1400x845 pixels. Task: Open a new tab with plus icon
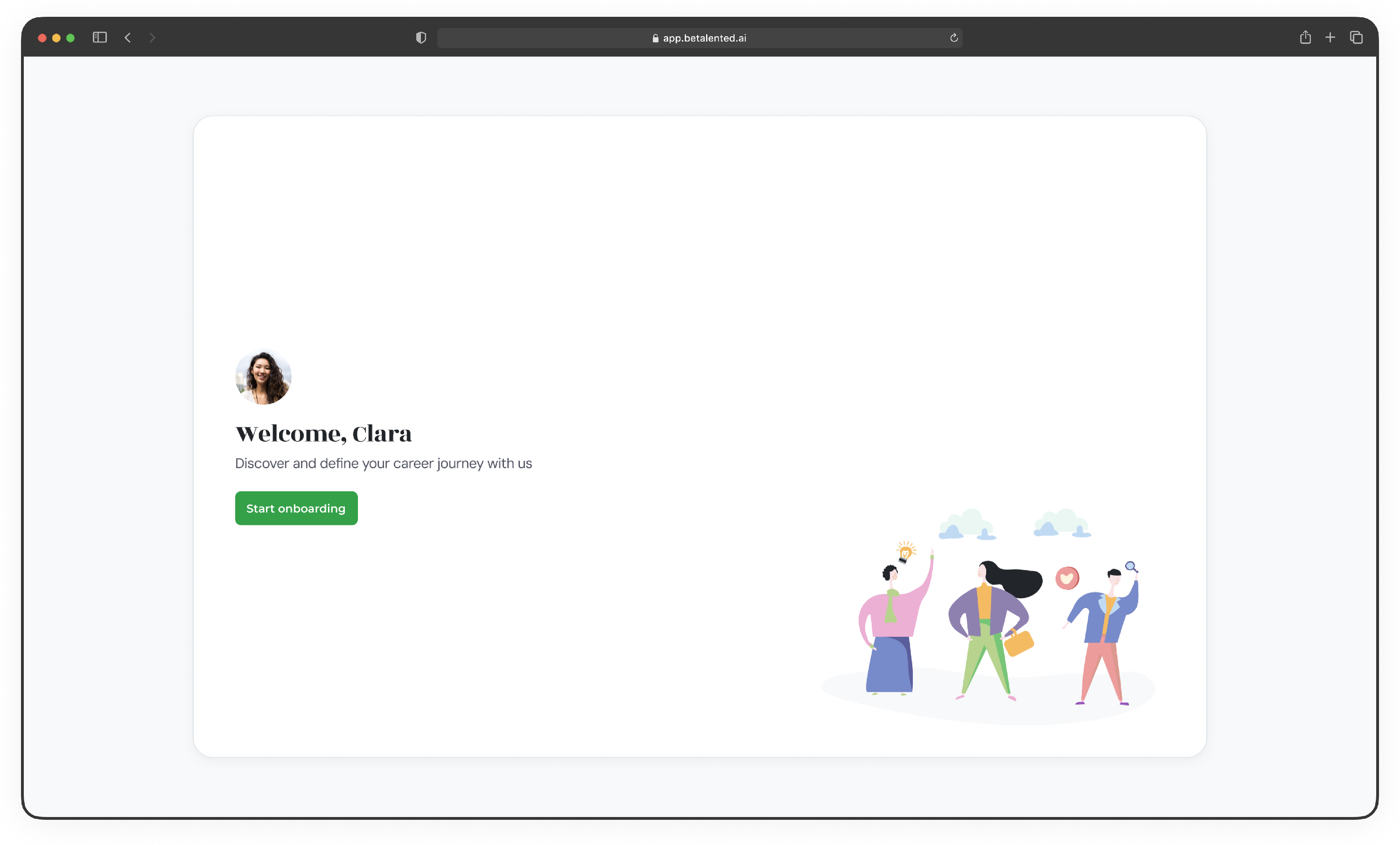(x=1330, y=37)
